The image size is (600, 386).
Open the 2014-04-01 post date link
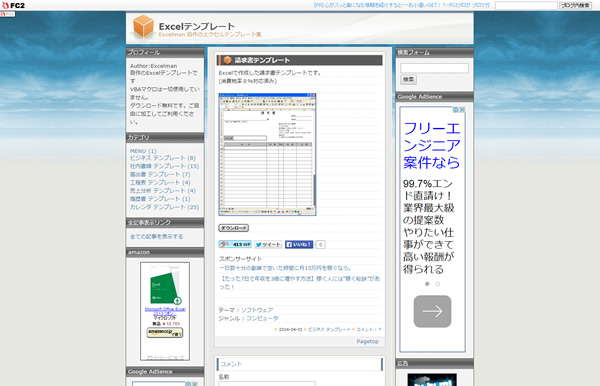[290, 329]
